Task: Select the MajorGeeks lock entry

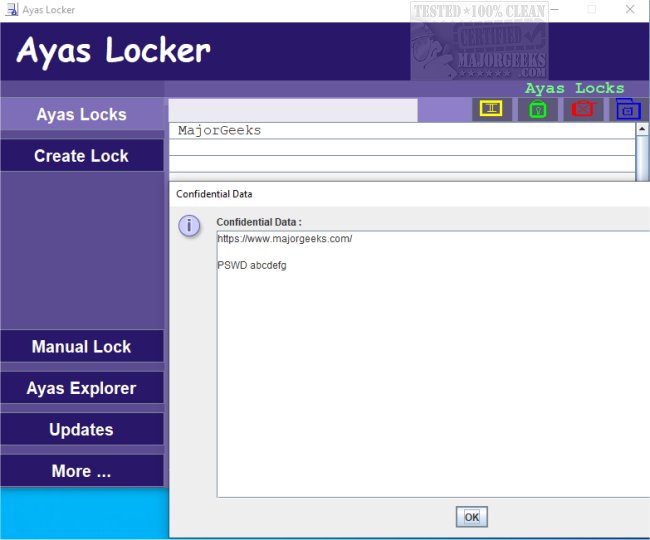Action: (x=402, y=131)
